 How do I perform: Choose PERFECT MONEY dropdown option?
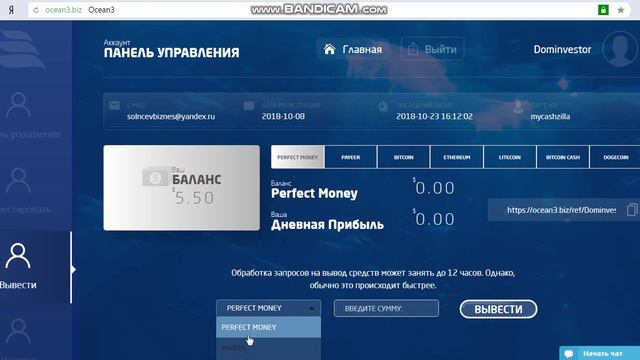point(269,327)
